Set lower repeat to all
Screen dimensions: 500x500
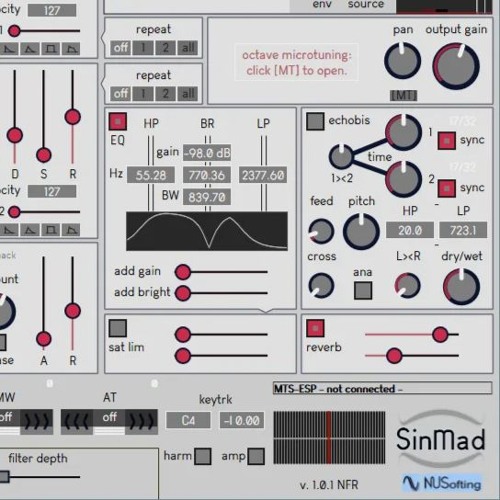tap(188, 94)
